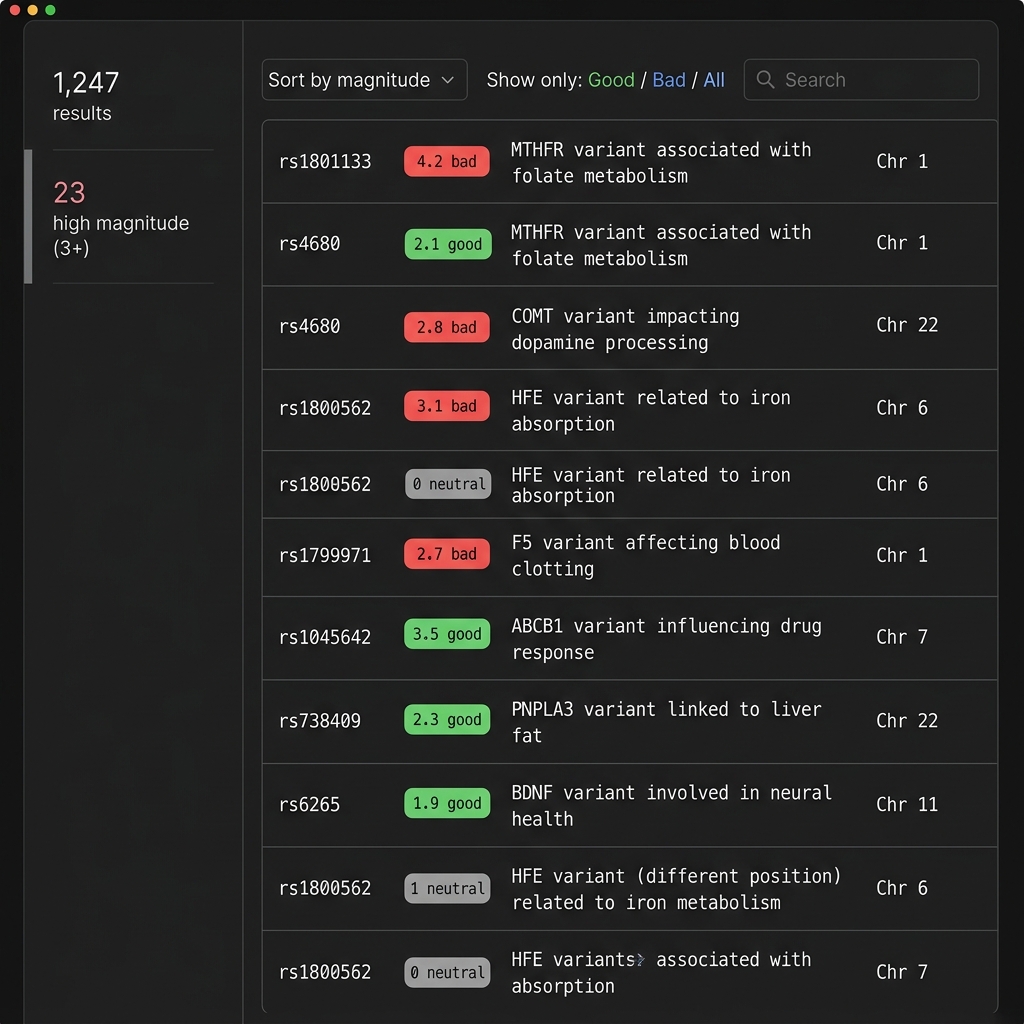
Task: Select rs1799971 identifier
Action: [x=325, y=555]
